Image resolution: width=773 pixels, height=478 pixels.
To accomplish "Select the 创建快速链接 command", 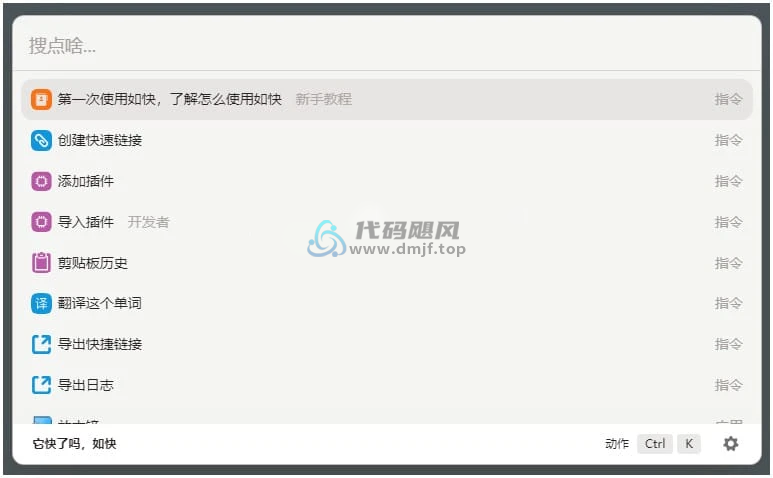I will click(386, 140).
